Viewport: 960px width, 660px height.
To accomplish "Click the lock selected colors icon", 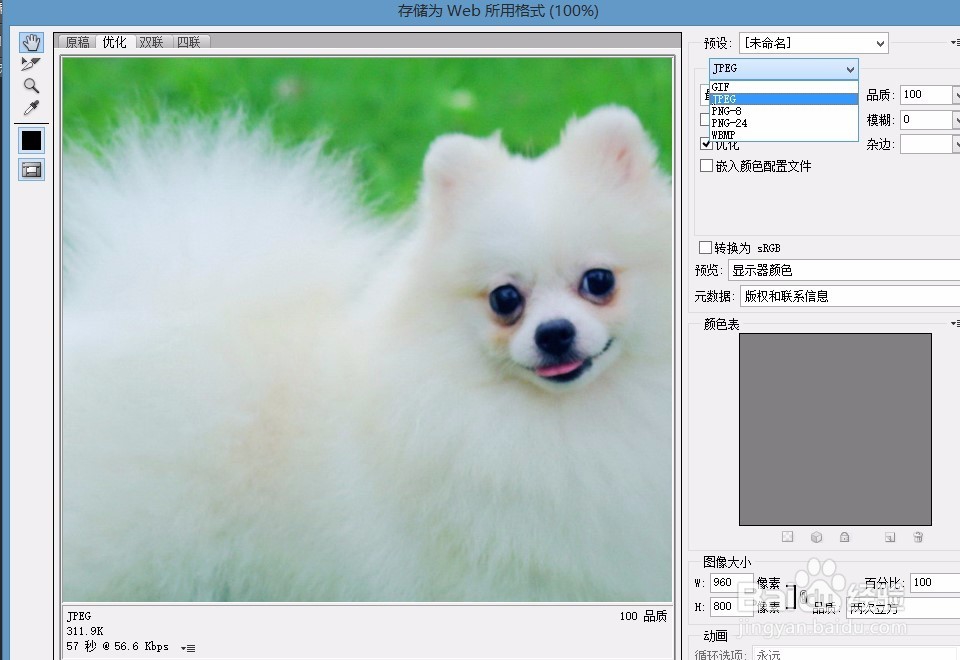I will point(844,537).
